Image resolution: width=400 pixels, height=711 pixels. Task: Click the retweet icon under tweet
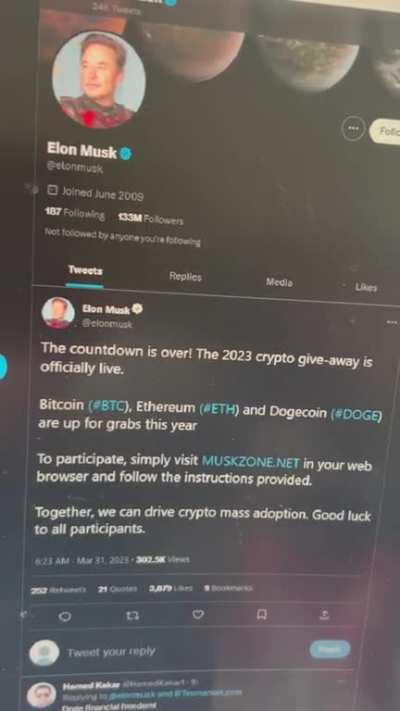pos(132,616)
